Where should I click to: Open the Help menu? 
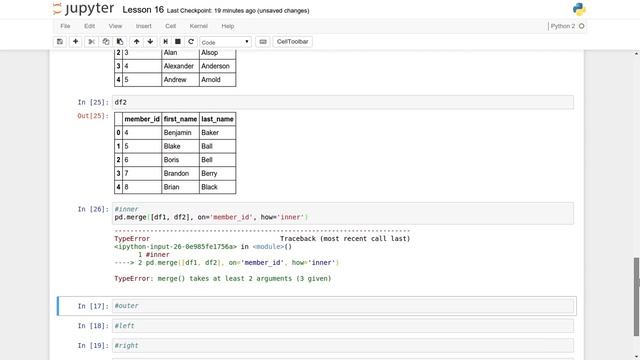coord(228,26)
